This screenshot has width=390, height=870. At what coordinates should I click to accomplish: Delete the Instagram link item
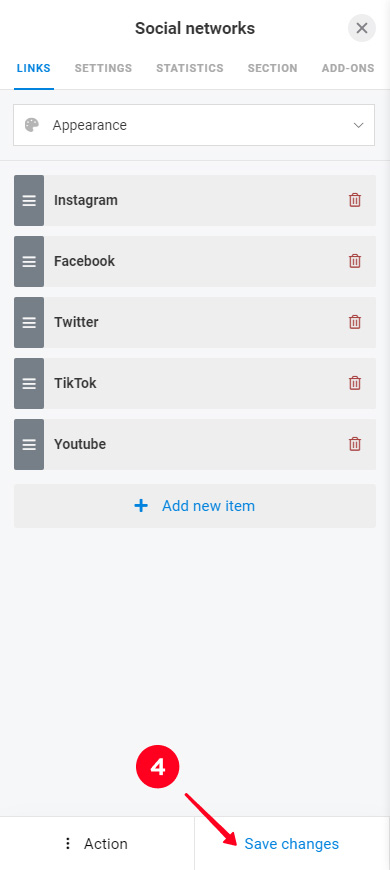354,200
